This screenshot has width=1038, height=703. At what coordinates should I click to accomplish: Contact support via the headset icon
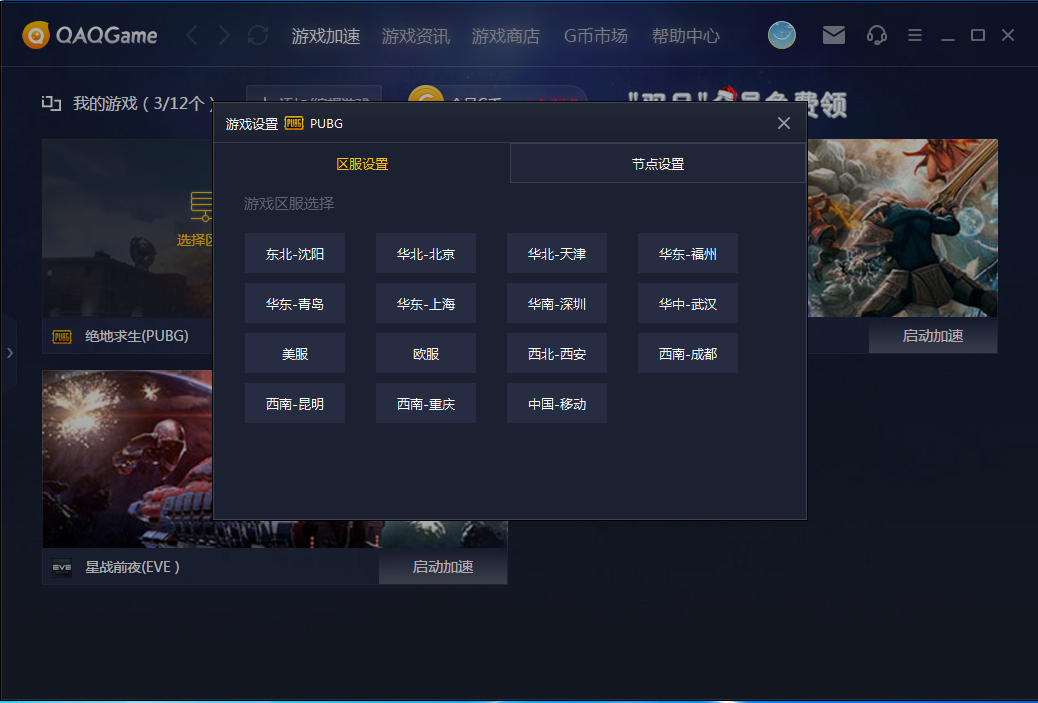click(x=877, y=36)
